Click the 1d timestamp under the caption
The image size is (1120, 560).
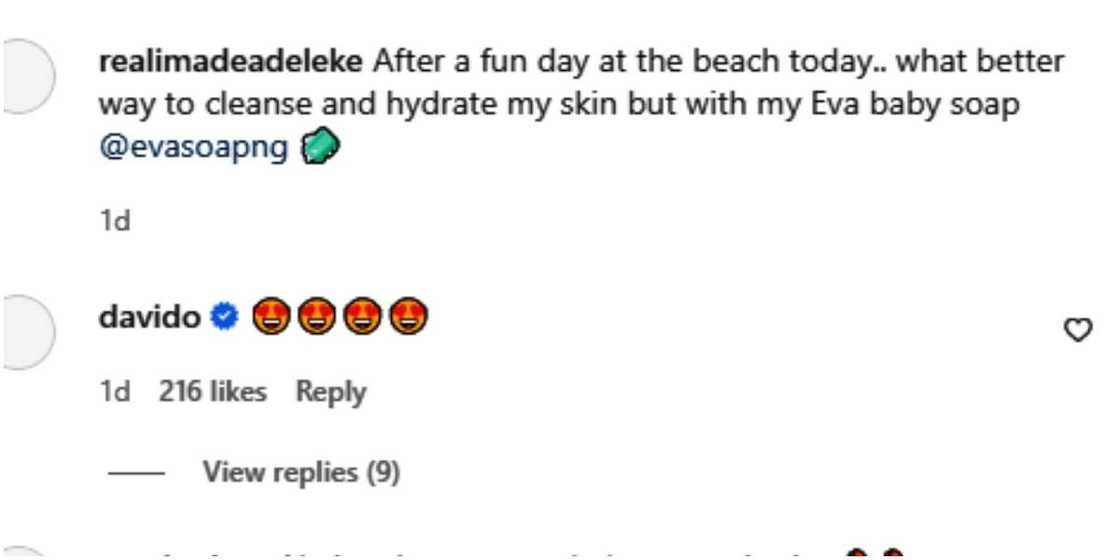pos(116,220)
